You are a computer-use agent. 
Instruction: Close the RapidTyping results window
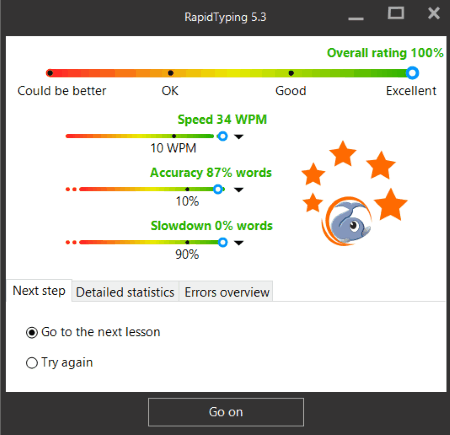pos(434,13)
